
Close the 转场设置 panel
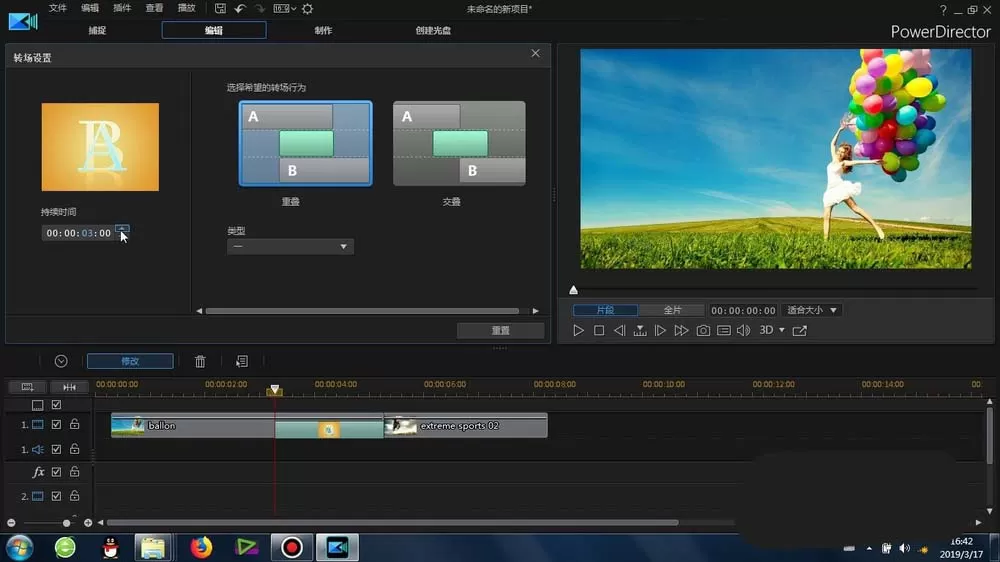pos(535,54)
